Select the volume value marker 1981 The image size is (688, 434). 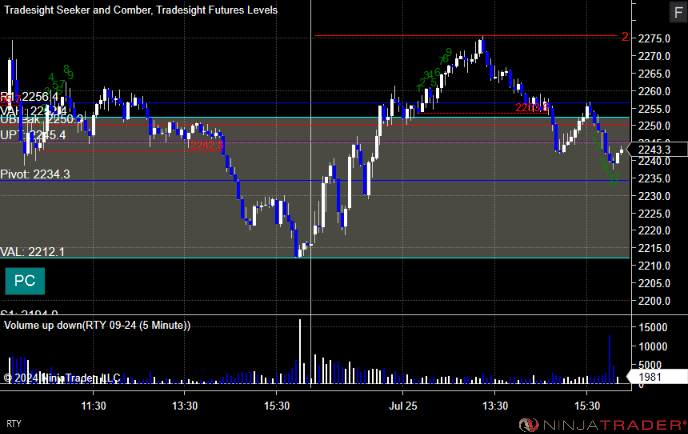pyautogui.click(x=657, y=377)
